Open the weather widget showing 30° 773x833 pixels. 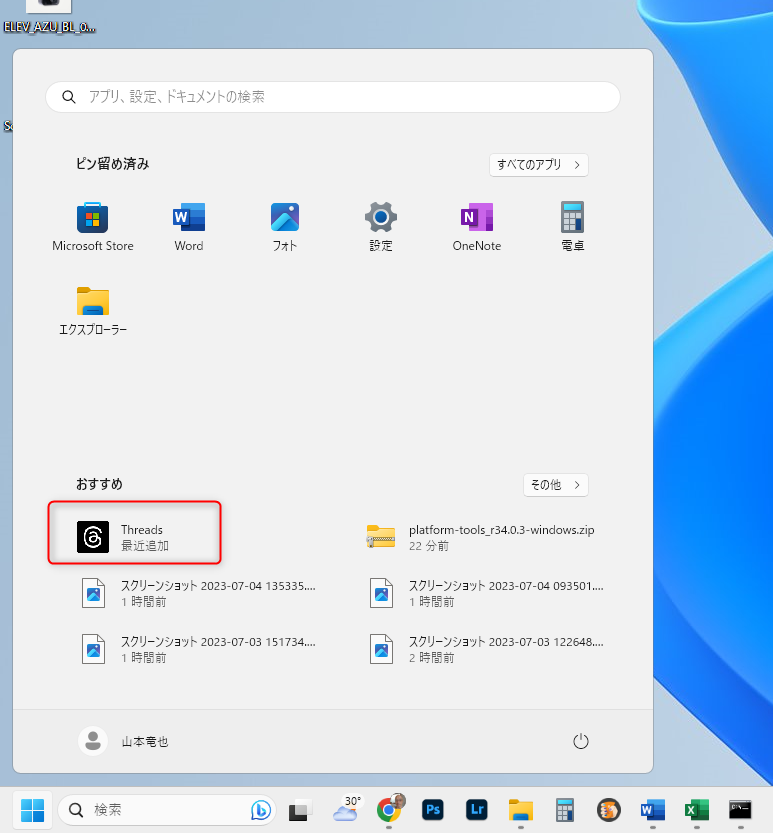tap(347, 809)
